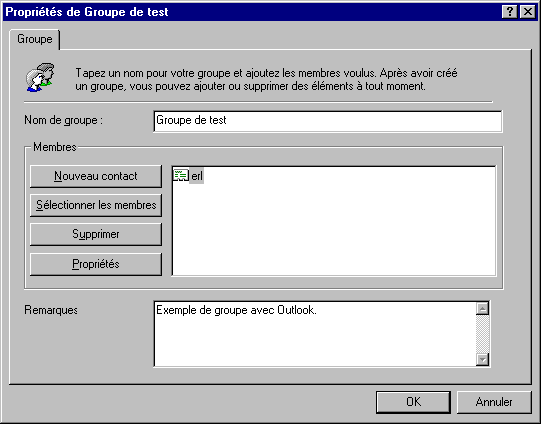Confirm with the OK button
Screen dimensions: 541x424
413,402
